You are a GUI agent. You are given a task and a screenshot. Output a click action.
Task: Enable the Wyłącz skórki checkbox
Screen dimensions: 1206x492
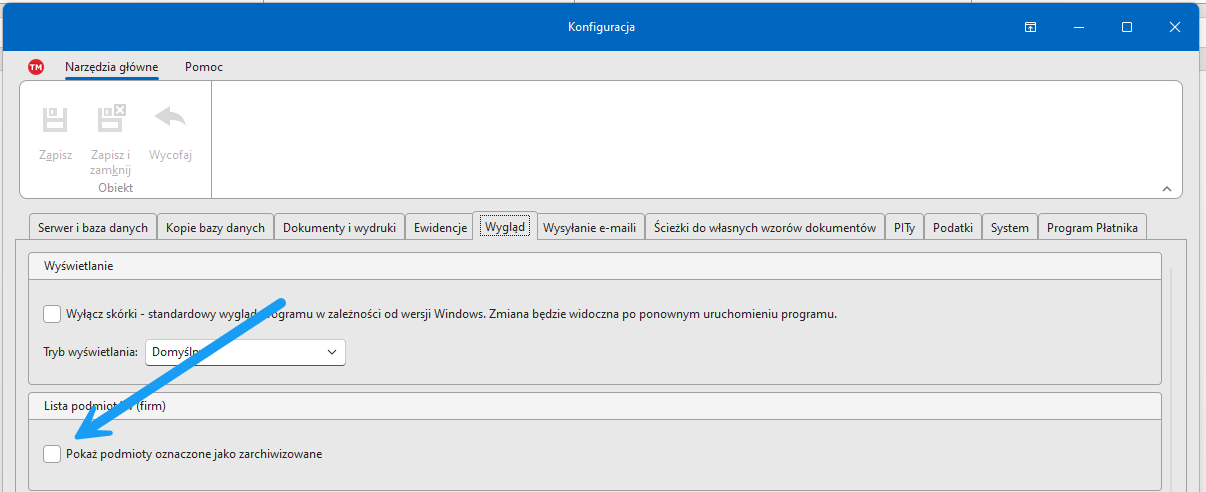point(52,314)
